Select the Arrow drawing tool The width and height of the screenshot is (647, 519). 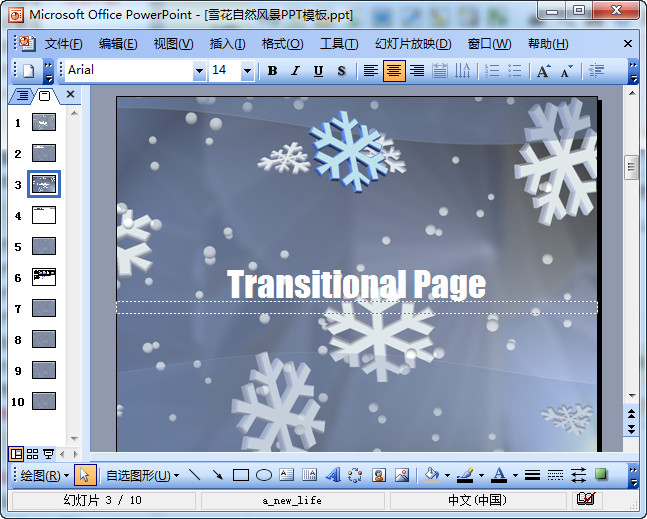tap(217, 475)
